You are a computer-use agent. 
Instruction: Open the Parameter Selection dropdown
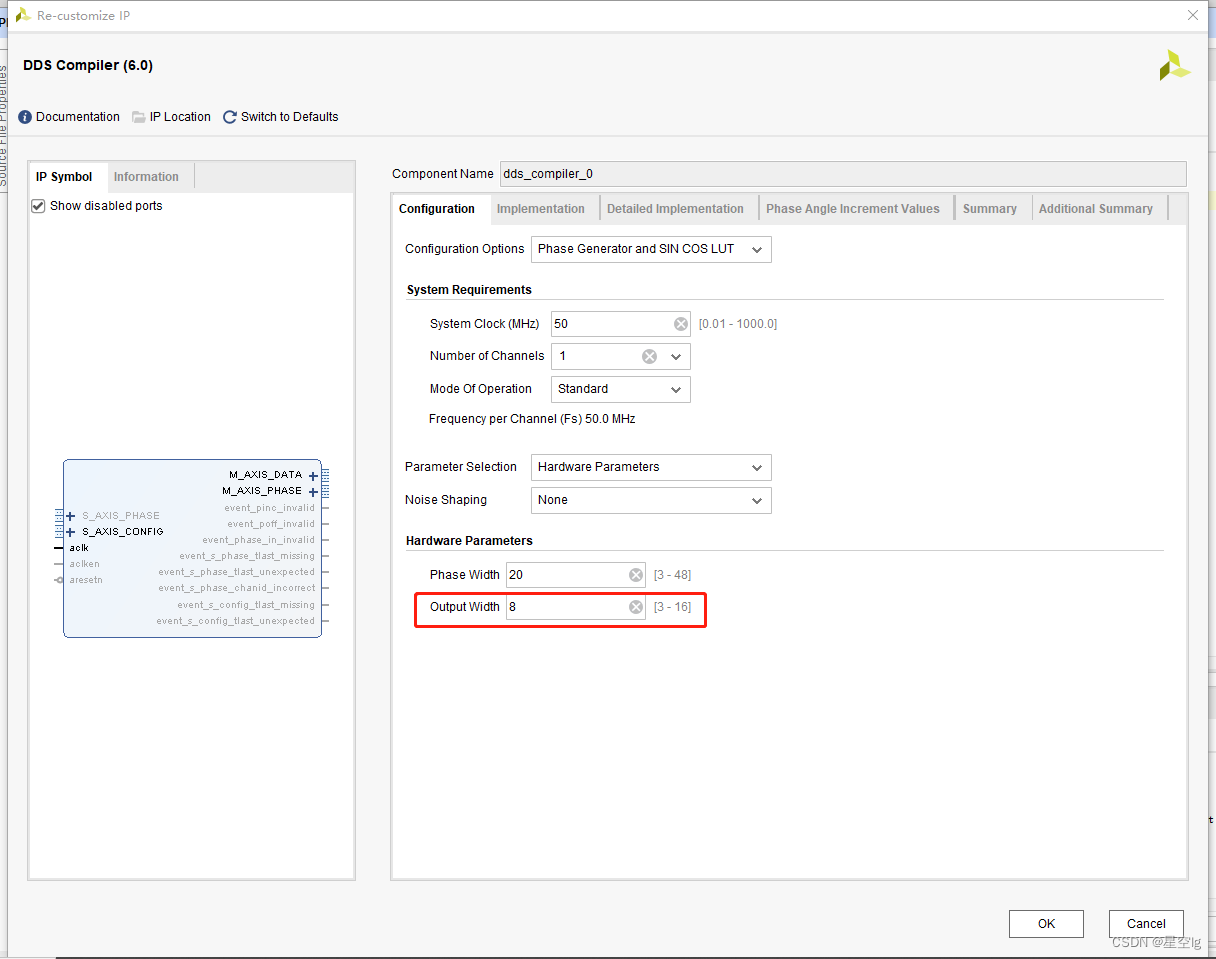pyautogui.click(x=651, y=467)
